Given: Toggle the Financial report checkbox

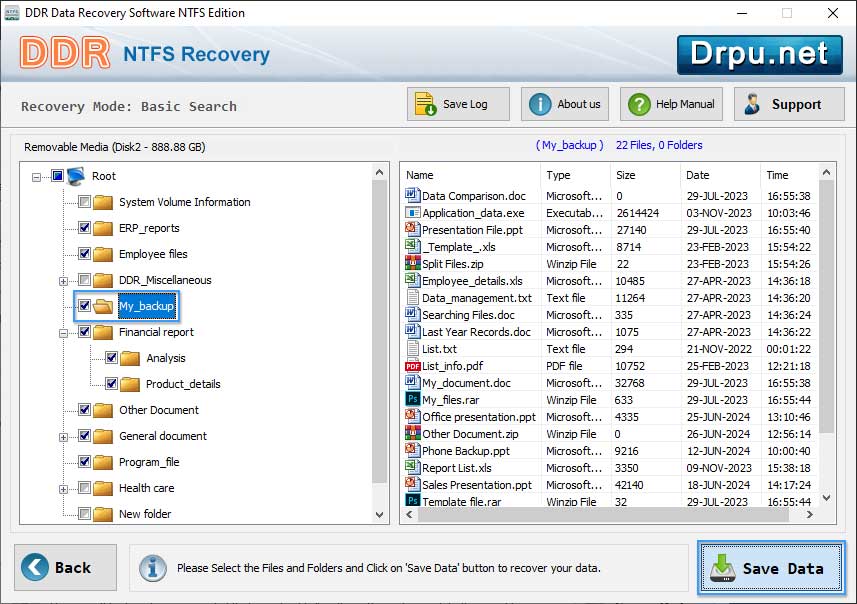Looking at the screenshot, I should [84, 332].
